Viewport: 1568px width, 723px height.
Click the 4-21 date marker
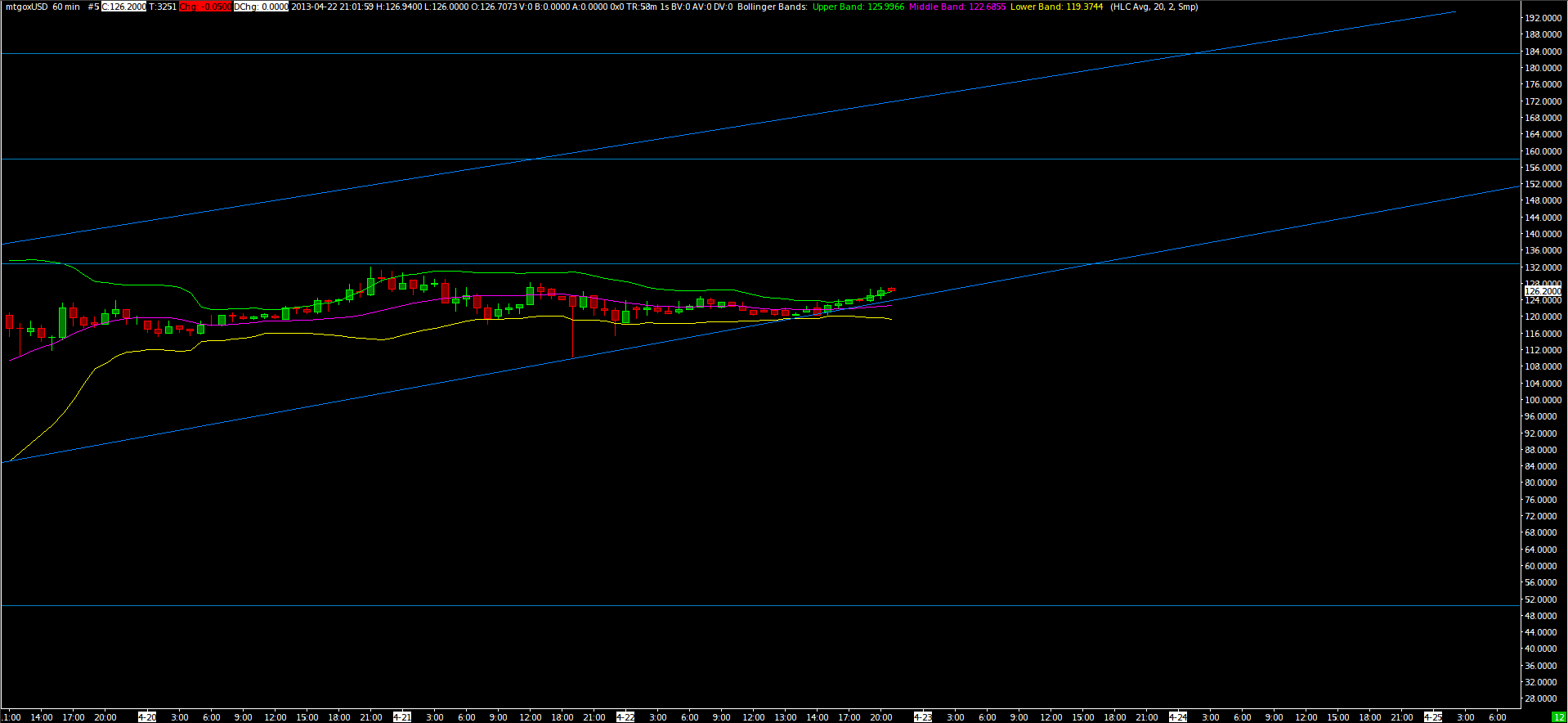click(402, 717)
